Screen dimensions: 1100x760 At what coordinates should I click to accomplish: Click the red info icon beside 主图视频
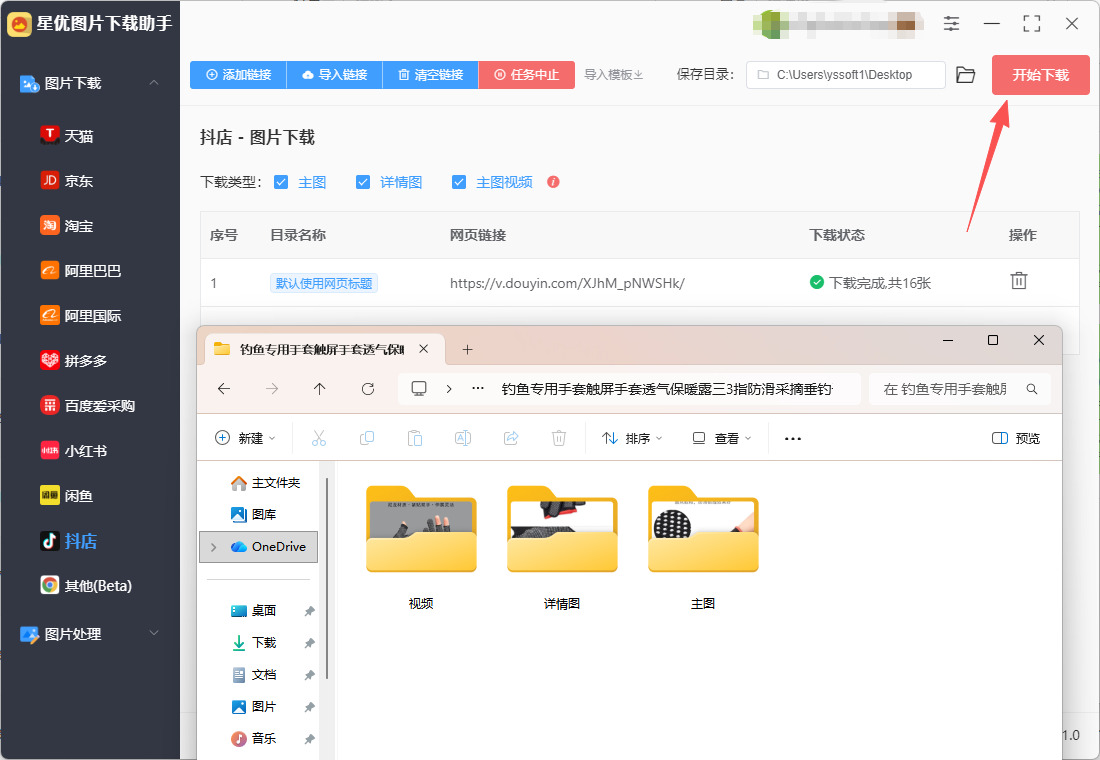pos(553,182)
